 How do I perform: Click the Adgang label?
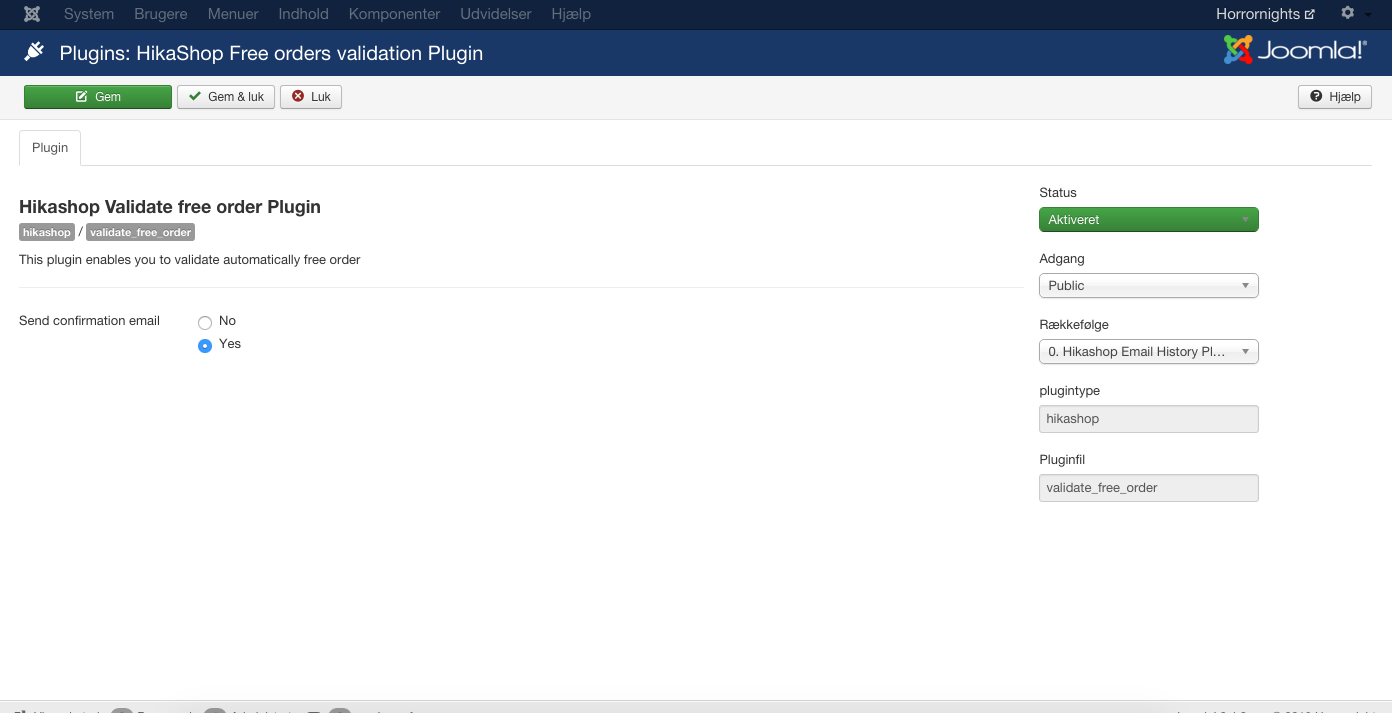pyautogui.click(x=1062, y=259)
